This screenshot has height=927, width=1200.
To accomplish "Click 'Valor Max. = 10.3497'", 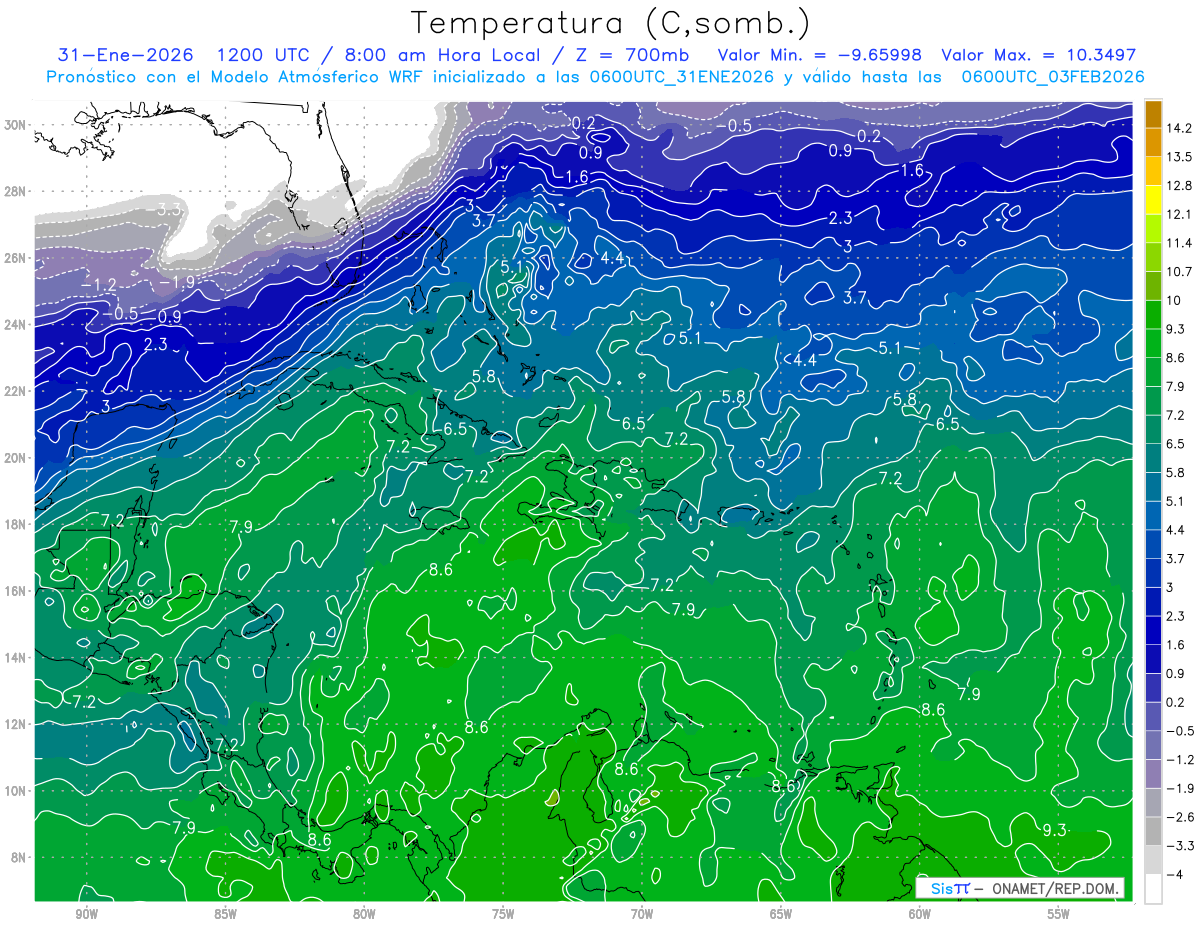I will coord(1039,54).
